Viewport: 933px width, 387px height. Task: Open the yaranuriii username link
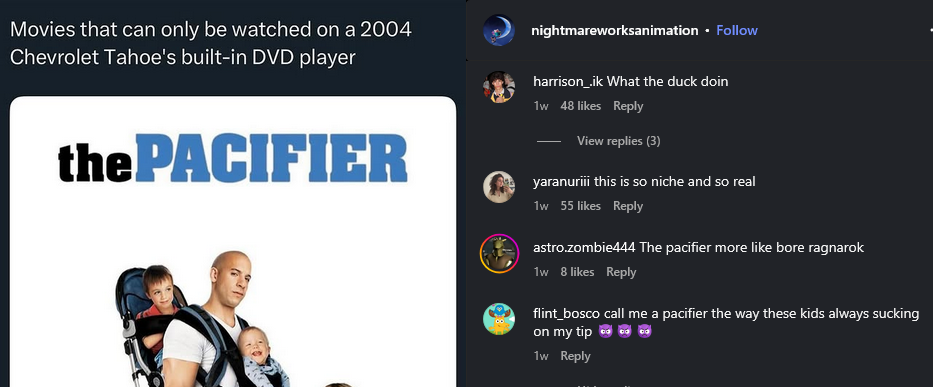point(562,182)
